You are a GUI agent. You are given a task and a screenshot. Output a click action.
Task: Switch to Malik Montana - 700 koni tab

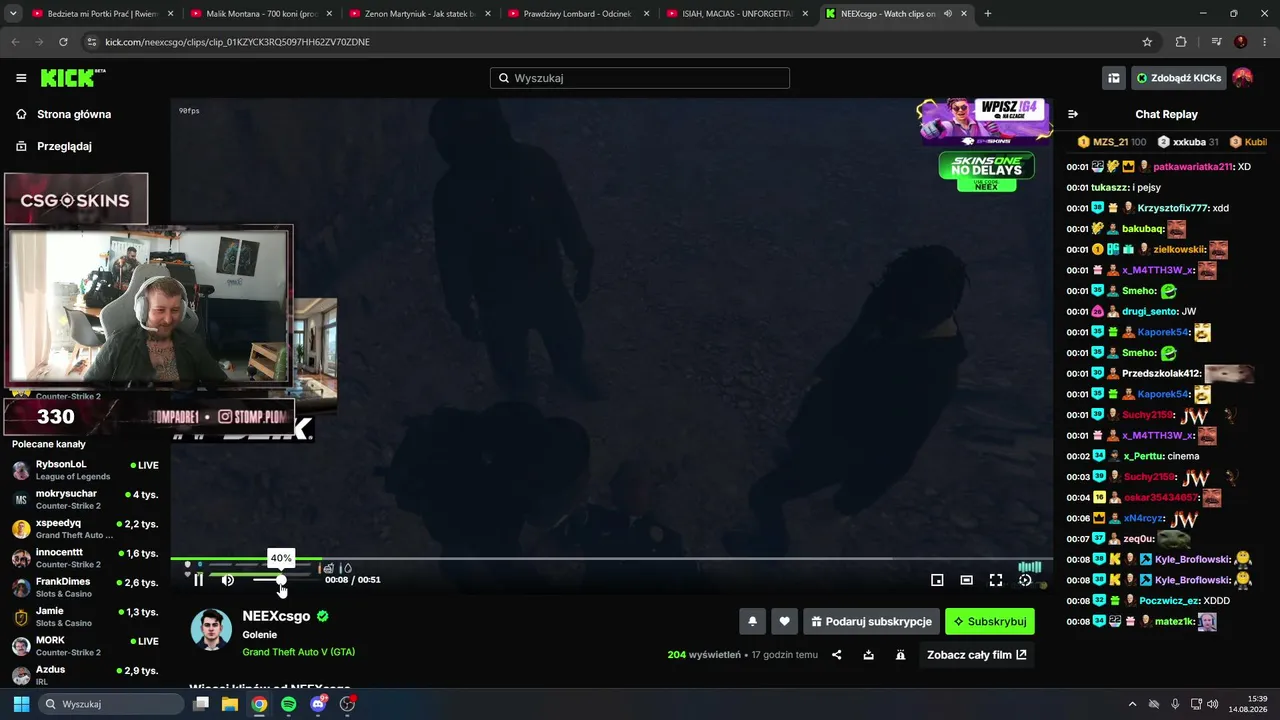[x=261, y=14]
